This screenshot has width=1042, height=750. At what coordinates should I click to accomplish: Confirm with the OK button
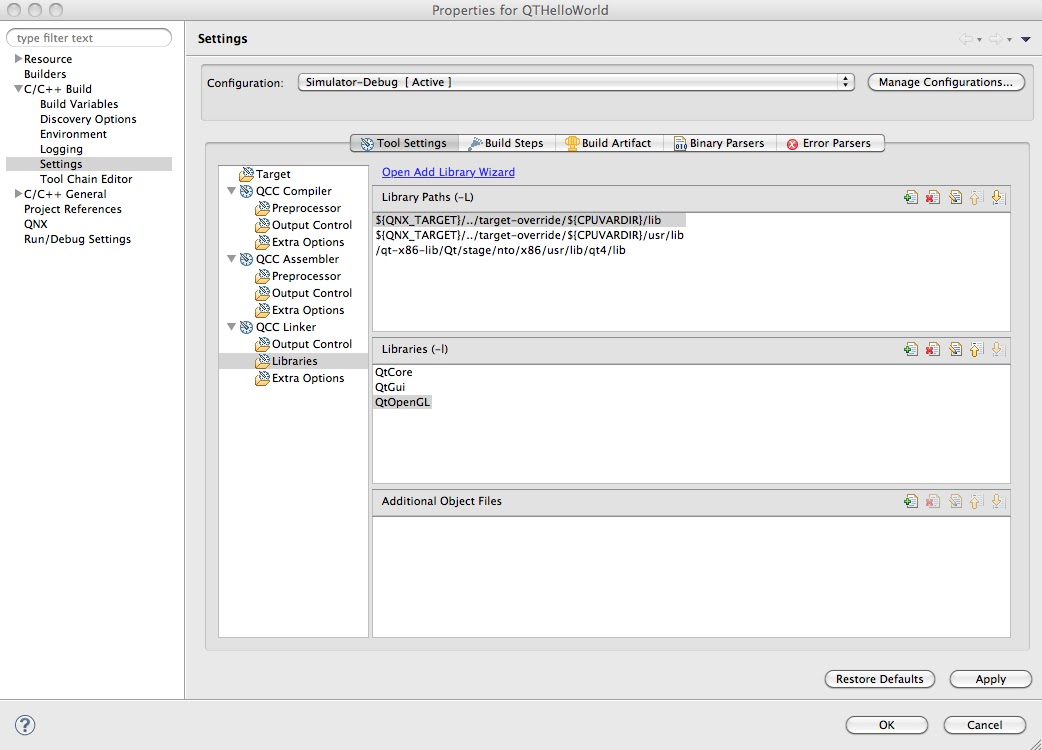[x=886, y=725]
